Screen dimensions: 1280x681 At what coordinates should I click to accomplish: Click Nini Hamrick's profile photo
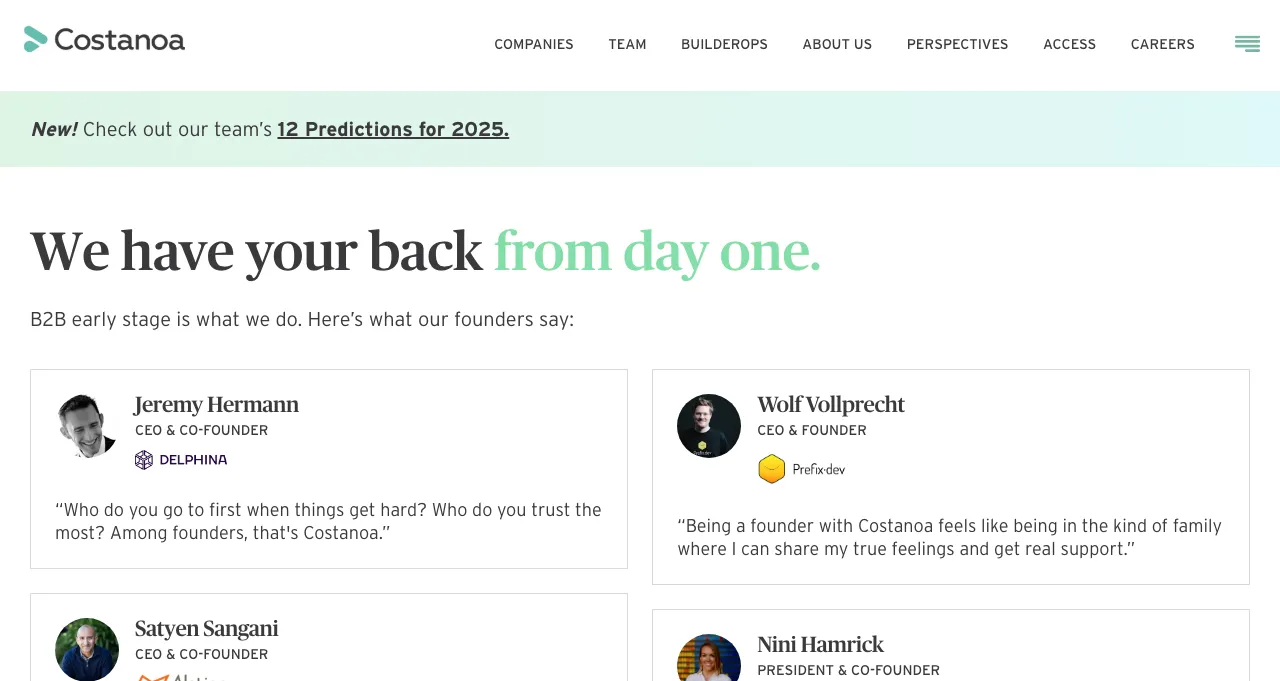point(709,657)
